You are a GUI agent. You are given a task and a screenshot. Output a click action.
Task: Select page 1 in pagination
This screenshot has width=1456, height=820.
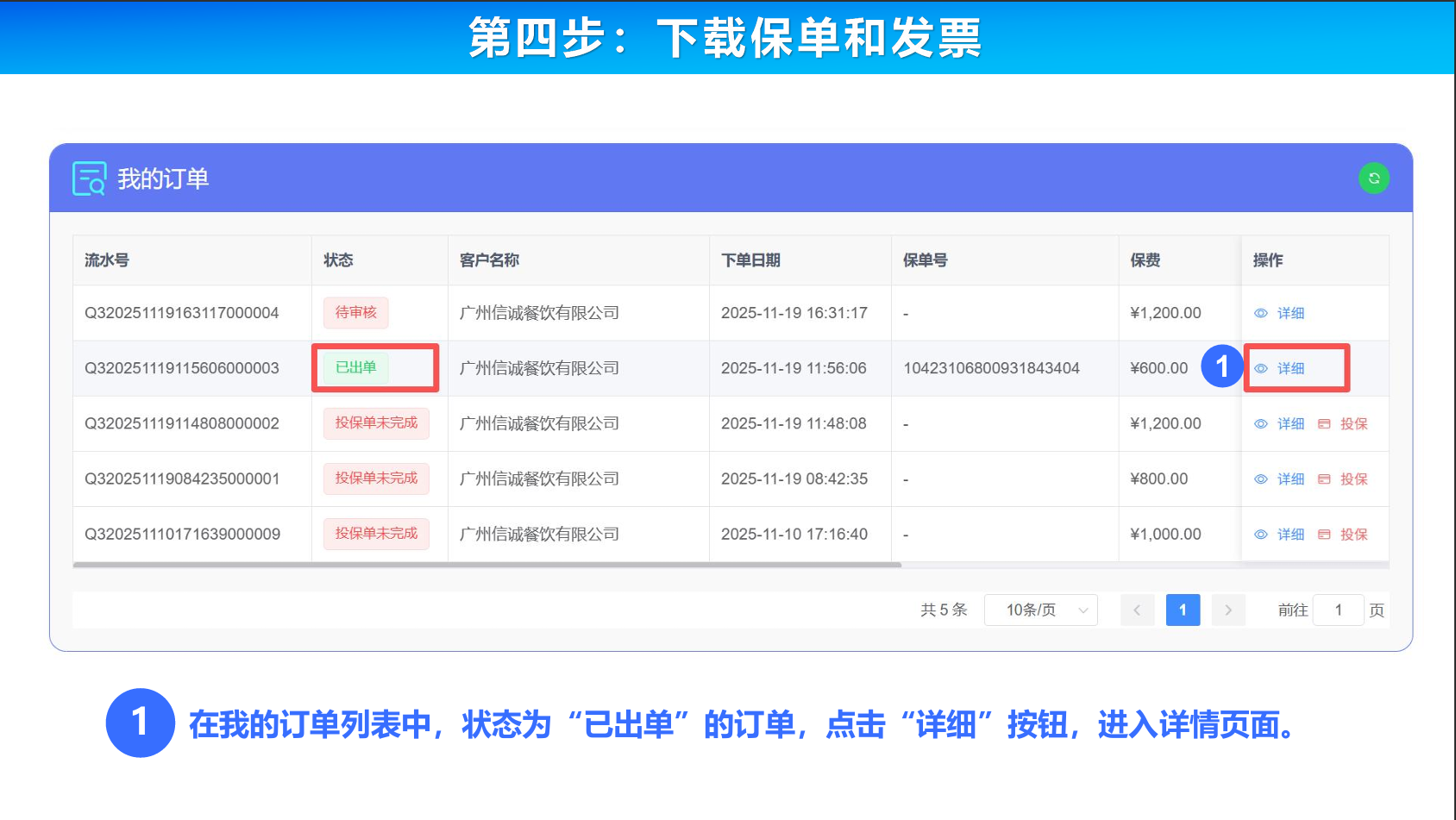(1183, 610)
